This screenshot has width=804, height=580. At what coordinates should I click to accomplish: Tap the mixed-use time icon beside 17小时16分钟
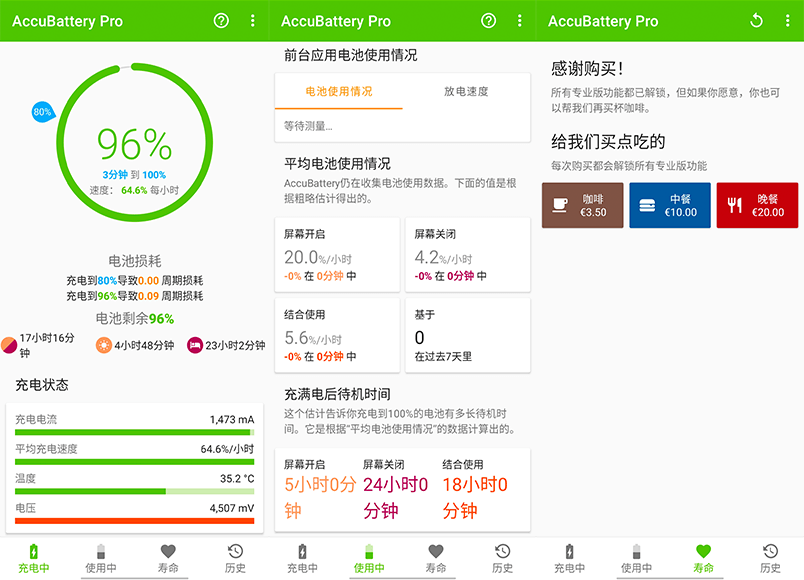9,345
